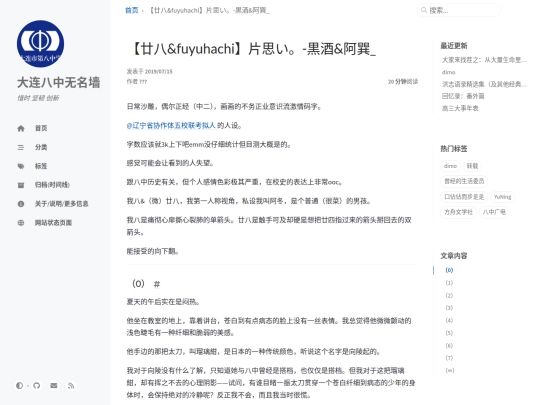Select the 口估估前步走走 tag chip
The height and width of the screenshot is (405, 540).
pos(464,197)
